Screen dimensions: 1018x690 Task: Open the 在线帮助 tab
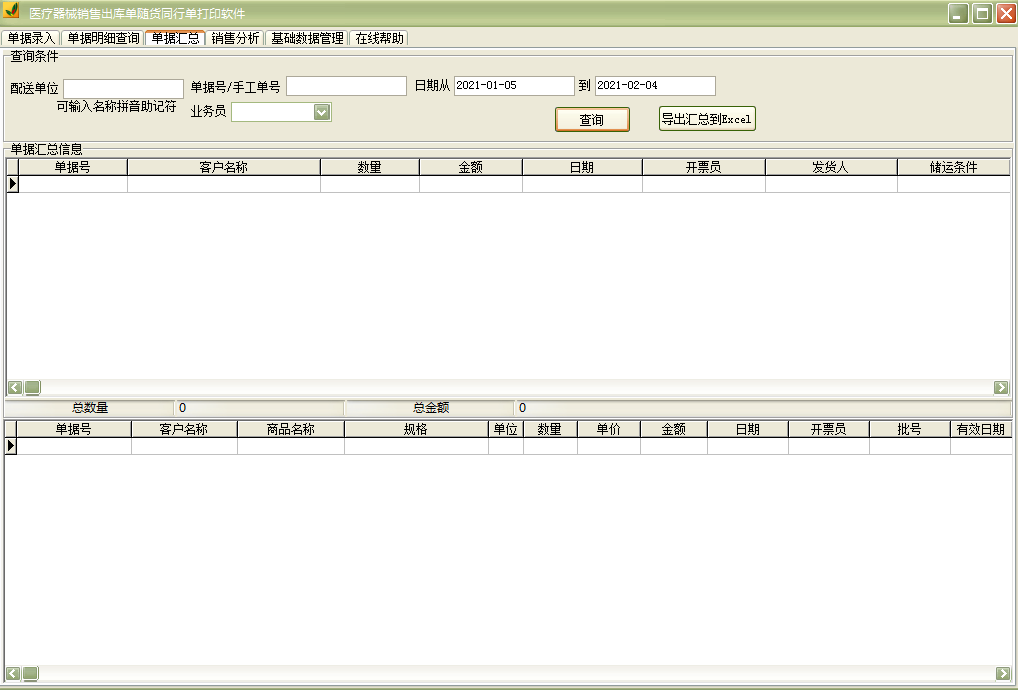coord(379,38)
